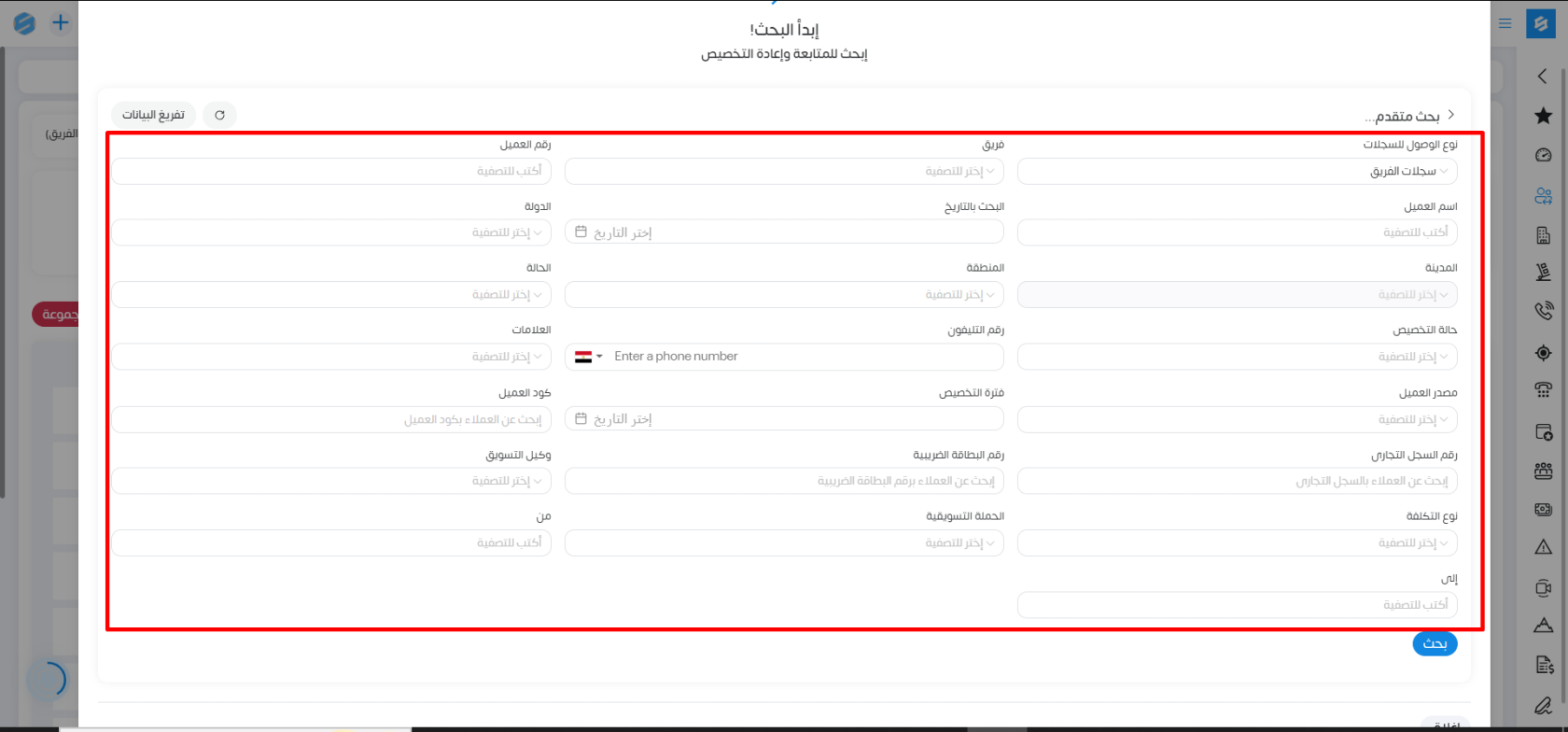This screenshot has height=732, width=1568.
Task: Open the star favorites icon in sidebar
Action: point(1543,116)
